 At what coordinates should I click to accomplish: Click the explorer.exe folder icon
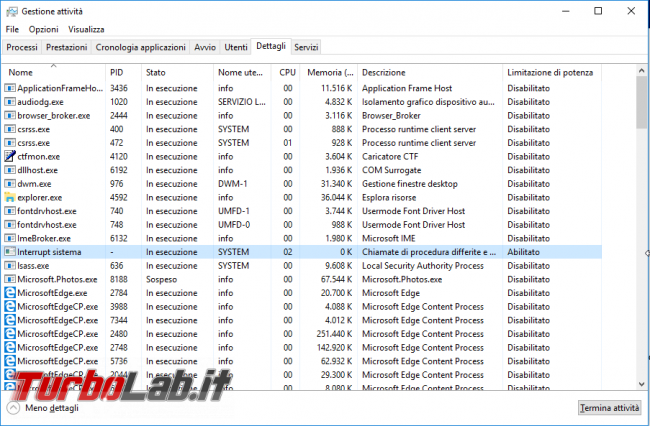tap(10, 197)
